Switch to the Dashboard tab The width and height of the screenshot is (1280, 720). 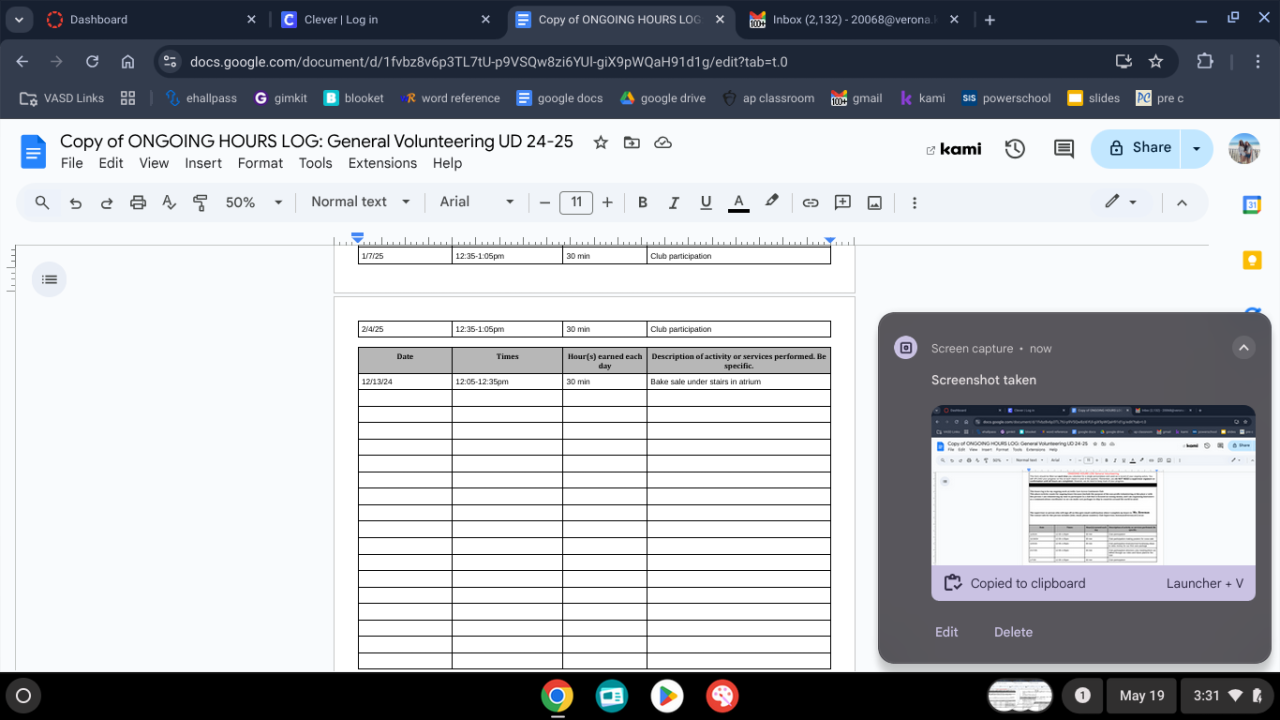(152, 19)
